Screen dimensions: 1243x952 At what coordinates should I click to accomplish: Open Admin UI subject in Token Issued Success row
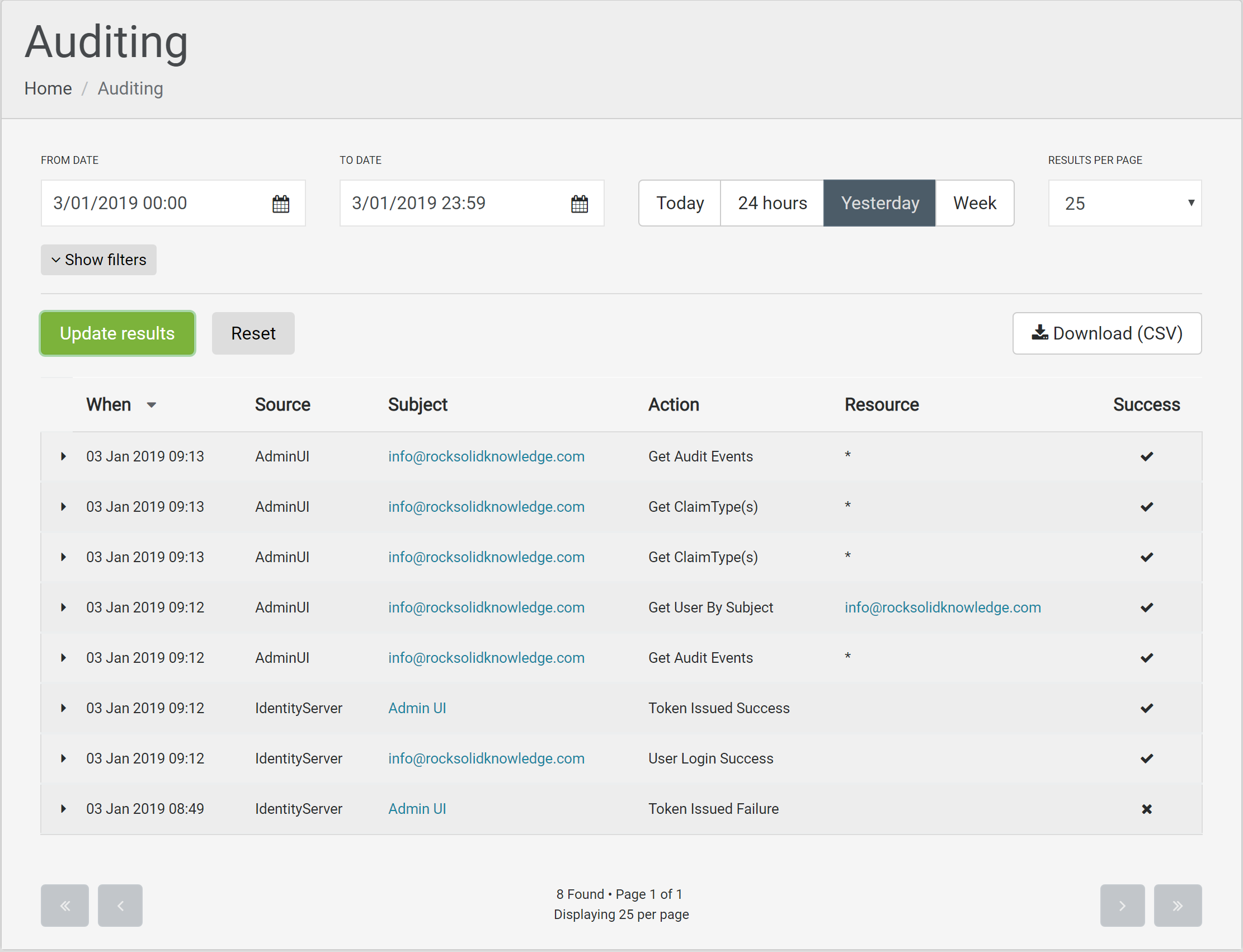[417, 708]
